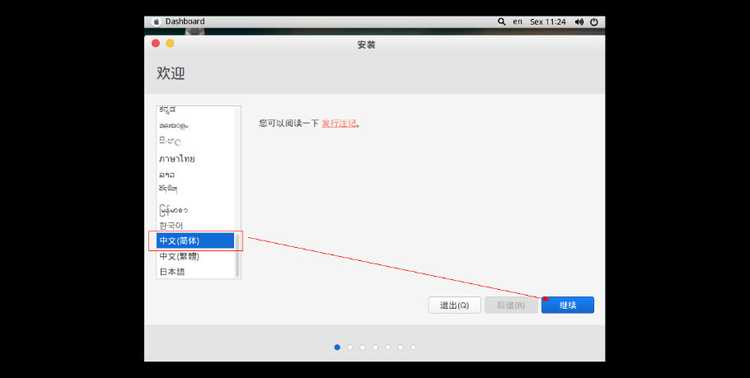Click the yellow minimize window dot

[x=170, y=44]
